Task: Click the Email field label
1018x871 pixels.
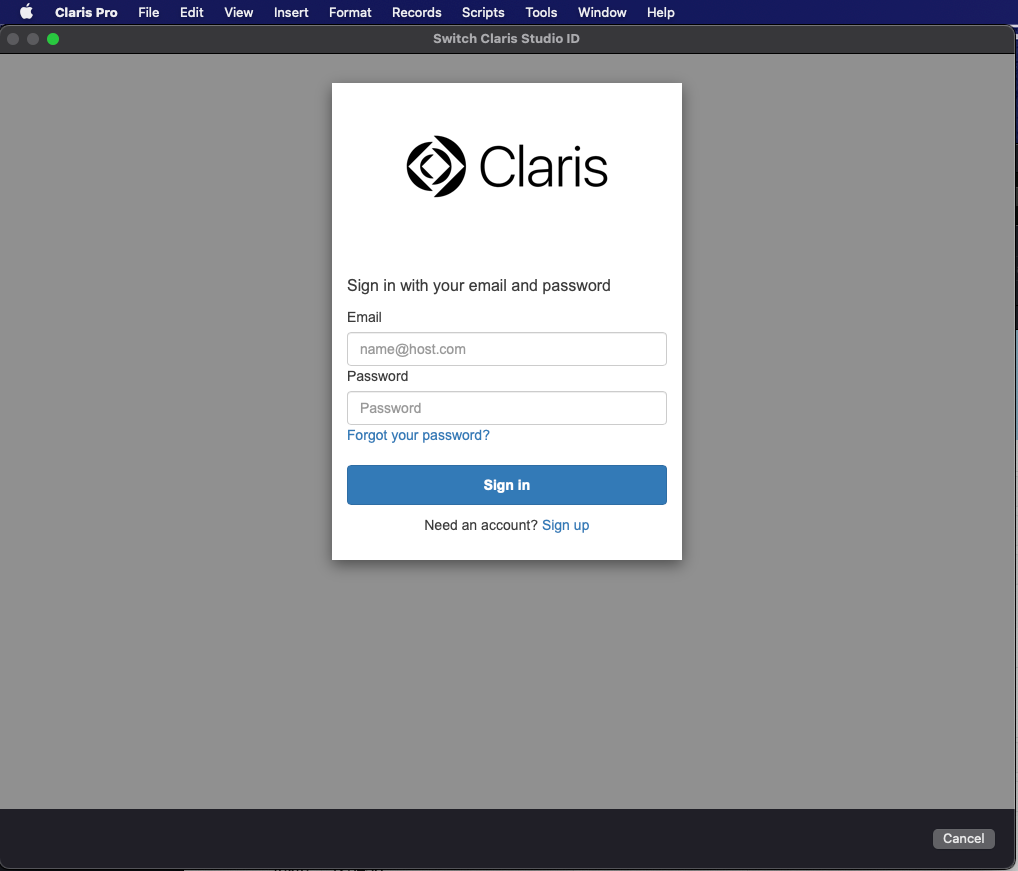Action: point(364,317)
